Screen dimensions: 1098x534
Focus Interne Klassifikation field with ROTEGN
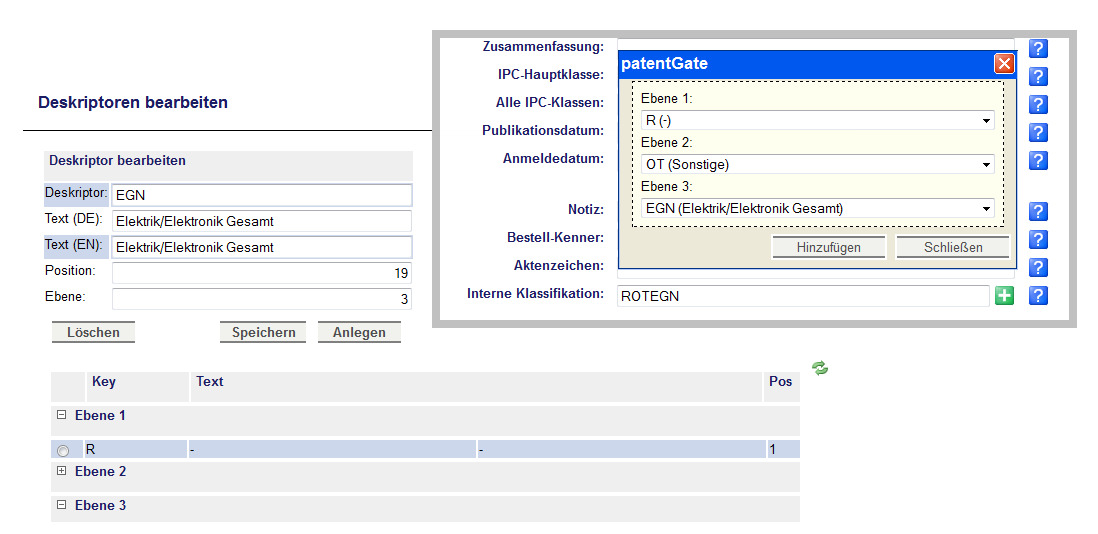(x=803, y=296)
